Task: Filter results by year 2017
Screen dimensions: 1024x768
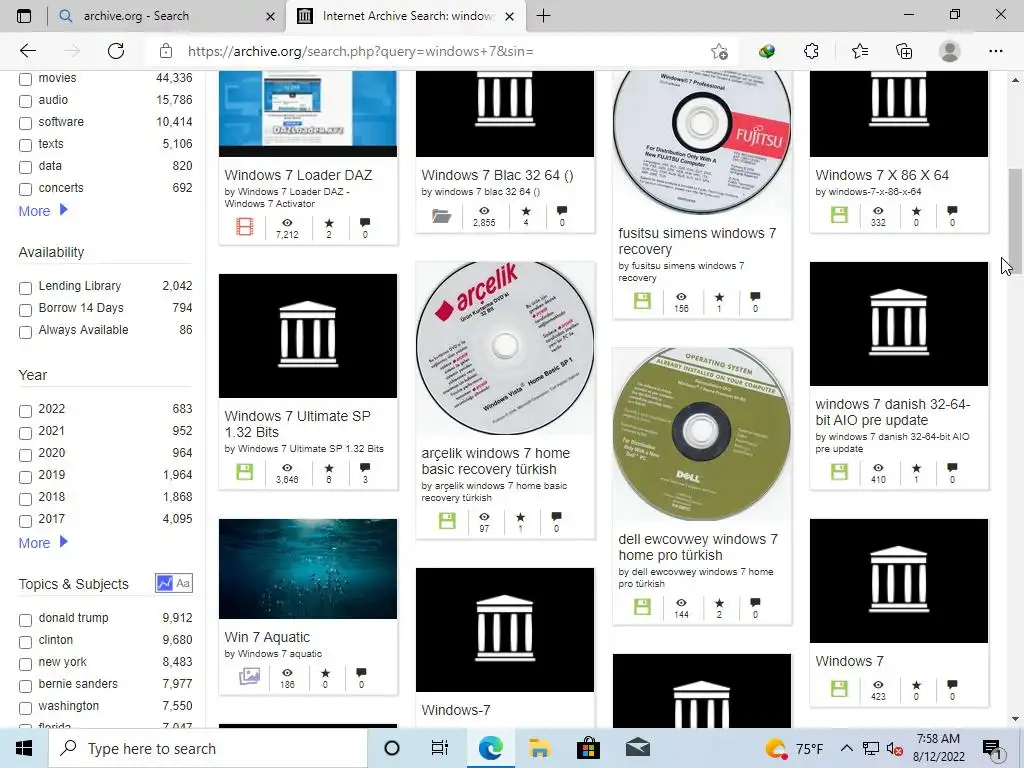Action: tap(25, 520)
